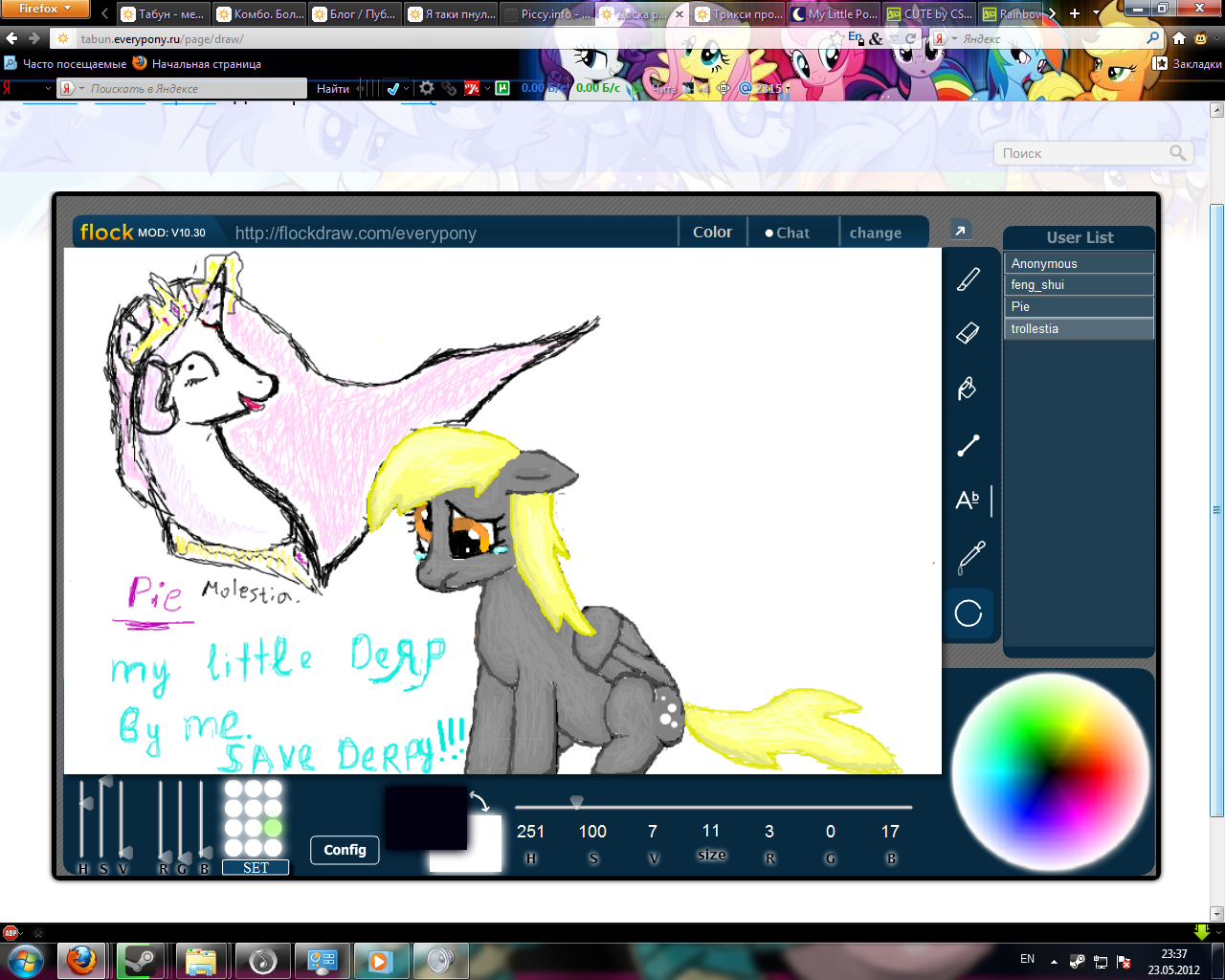Open the Windows Start menu

(26, 960)
